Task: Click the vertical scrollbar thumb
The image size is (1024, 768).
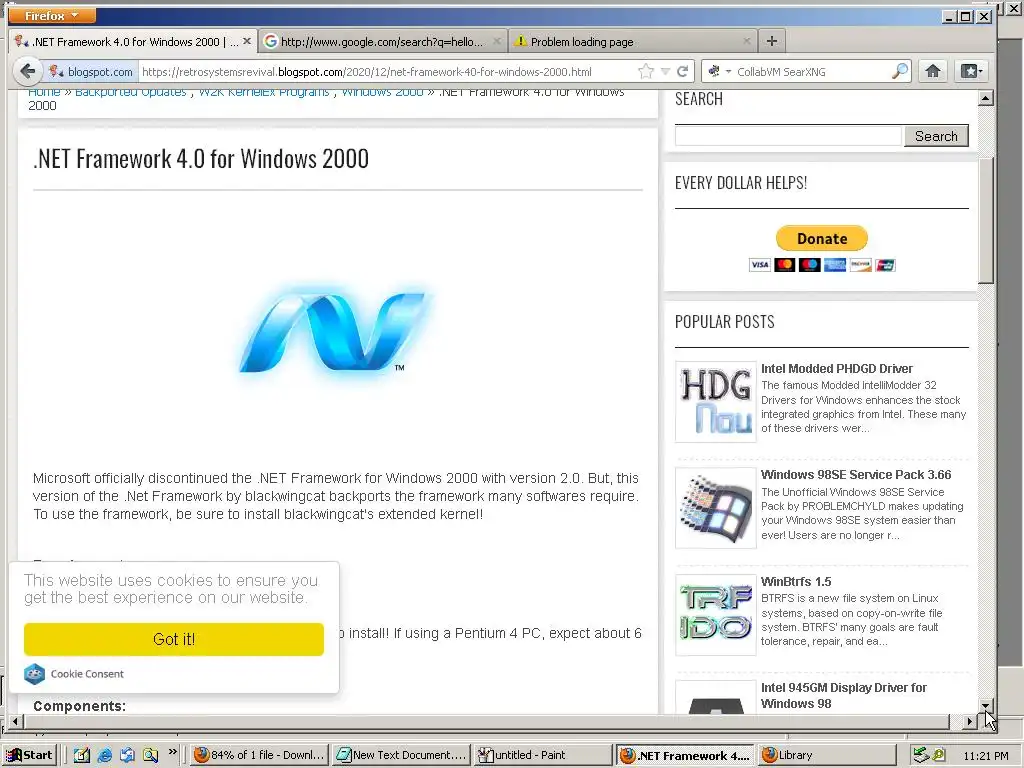Action: (985, 219)
